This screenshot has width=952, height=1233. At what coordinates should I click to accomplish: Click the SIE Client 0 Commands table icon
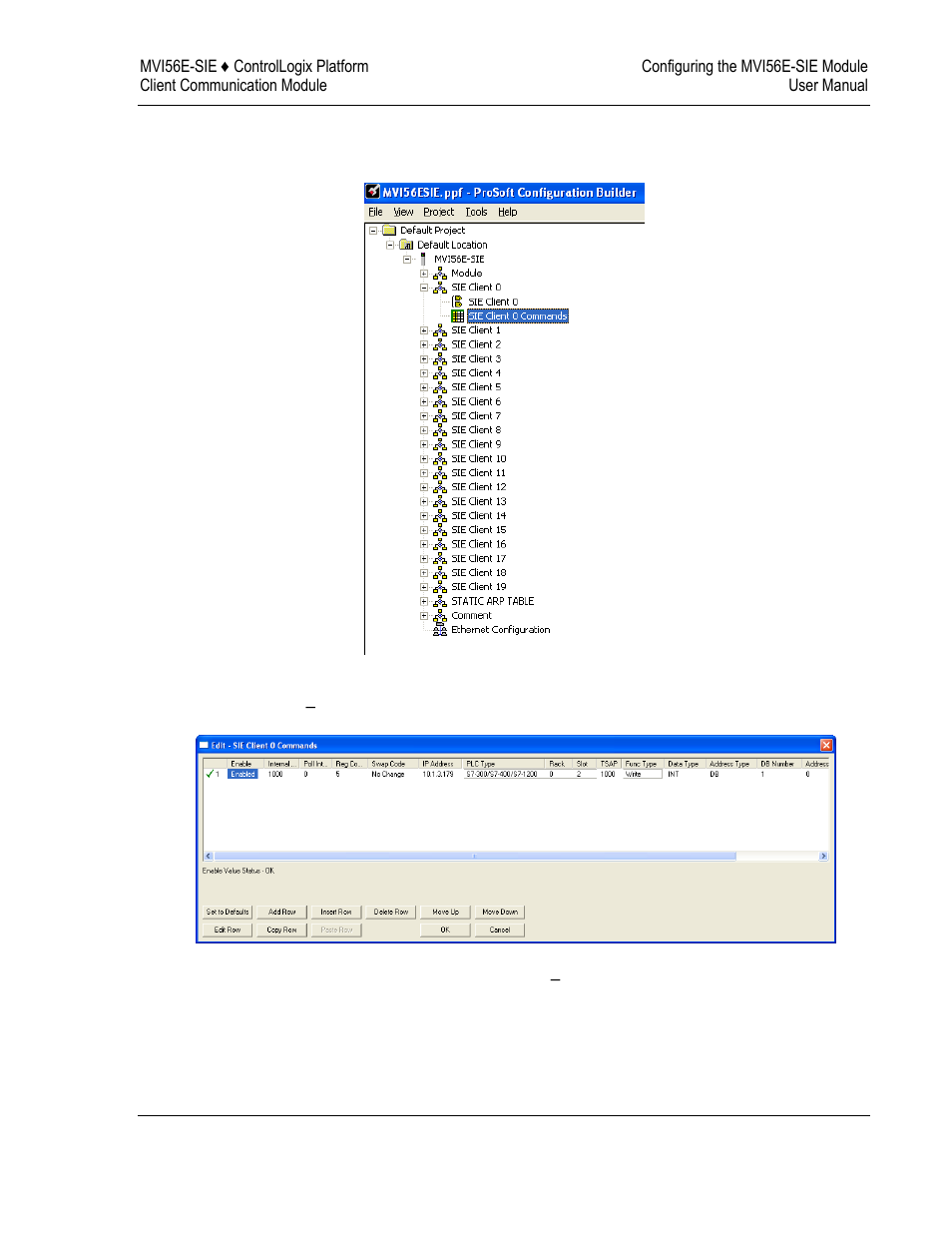457,316
